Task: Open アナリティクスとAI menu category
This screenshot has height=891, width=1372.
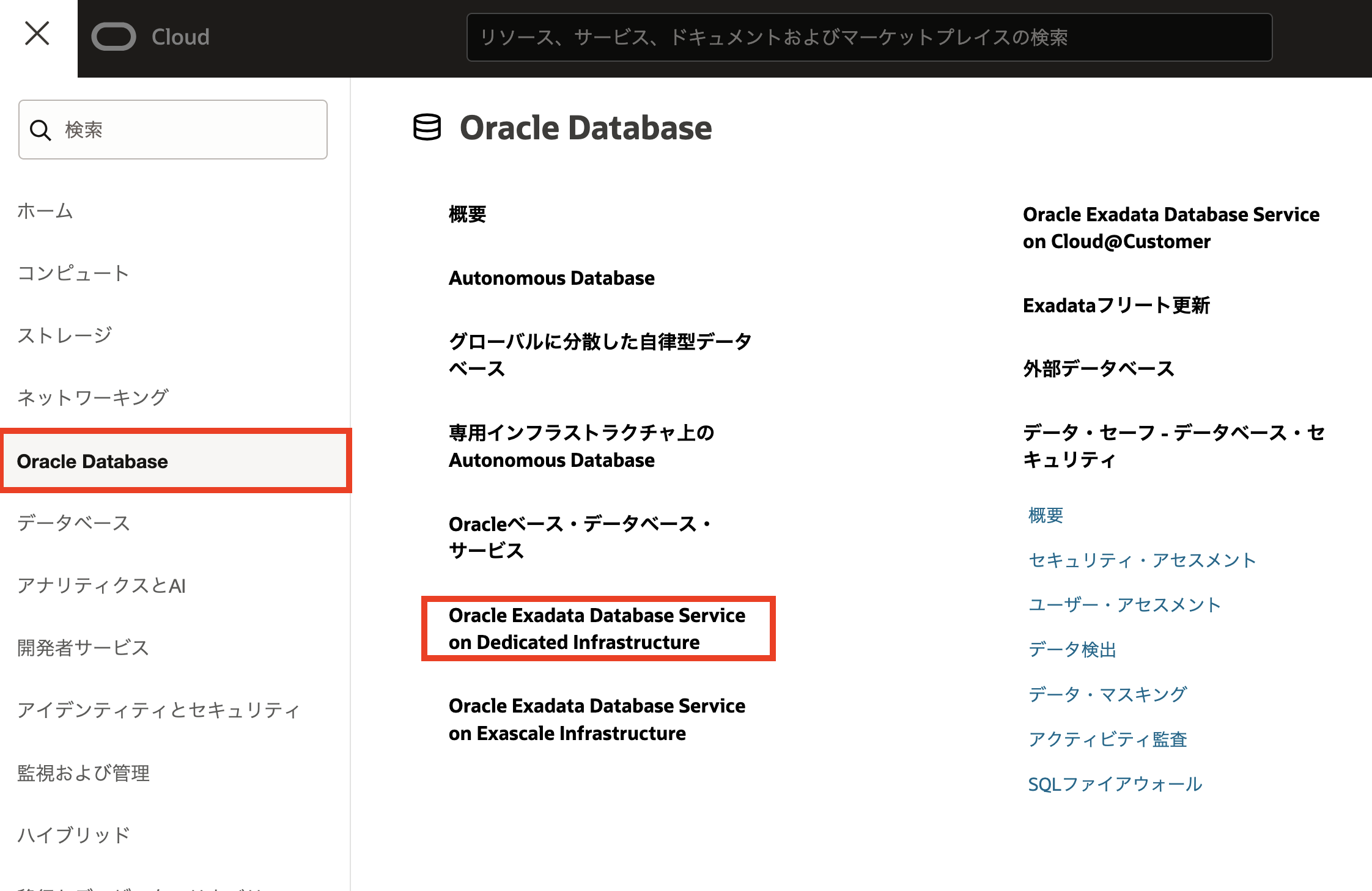Action: pyautogui.click(x=101, y=585)
